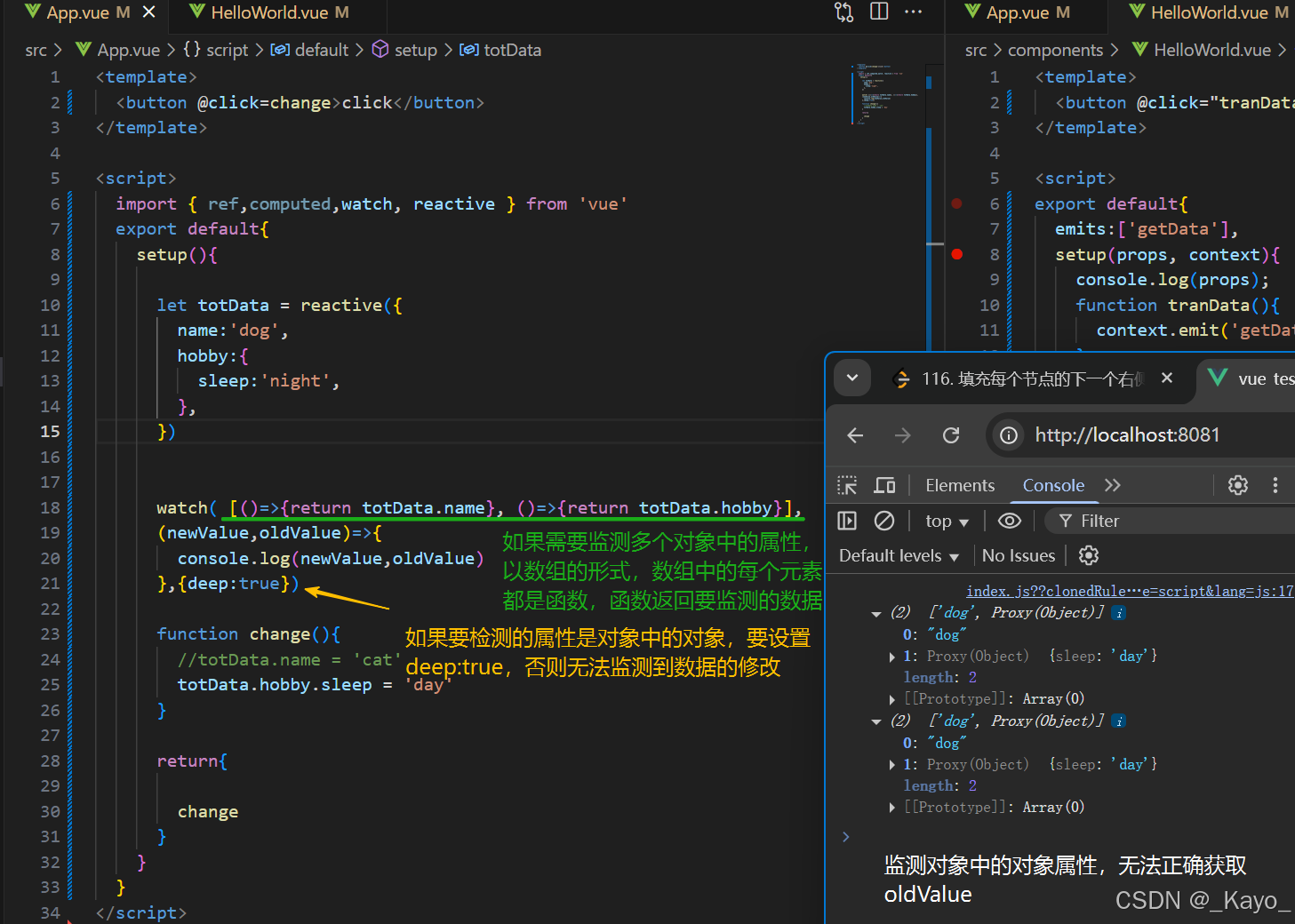Toggle the console sidebar
The image size is (1295, 924).
(x=847, y=521)
